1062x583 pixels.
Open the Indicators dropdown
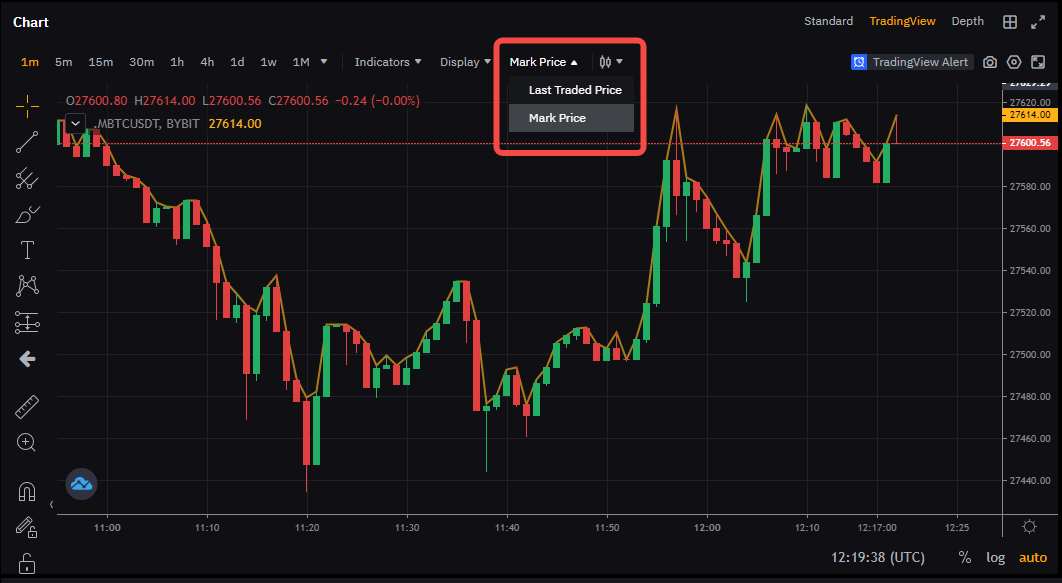tap(388, 62)
